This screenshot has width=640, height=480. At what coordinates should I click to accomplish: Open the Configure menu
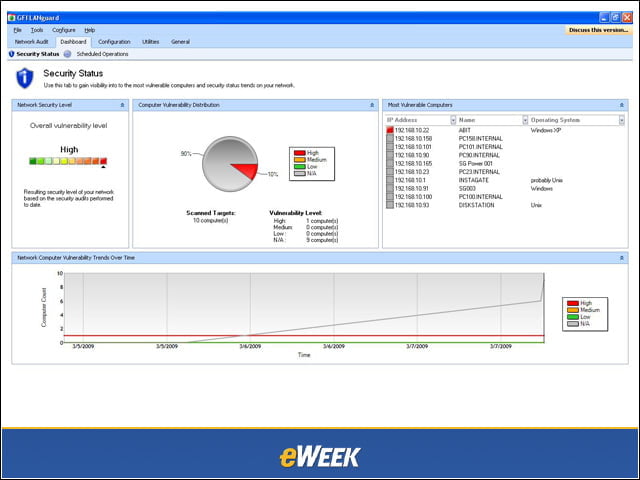click(64, 30)
